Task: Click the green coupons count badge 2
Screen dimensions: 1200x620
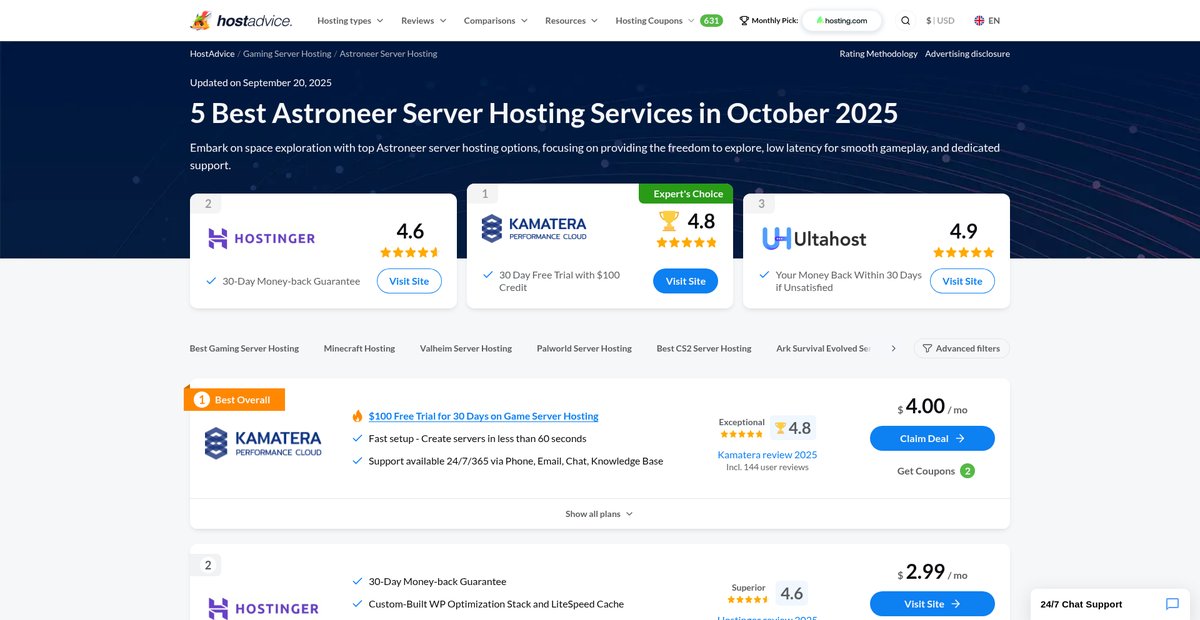Action: click(x=967, y=471)
